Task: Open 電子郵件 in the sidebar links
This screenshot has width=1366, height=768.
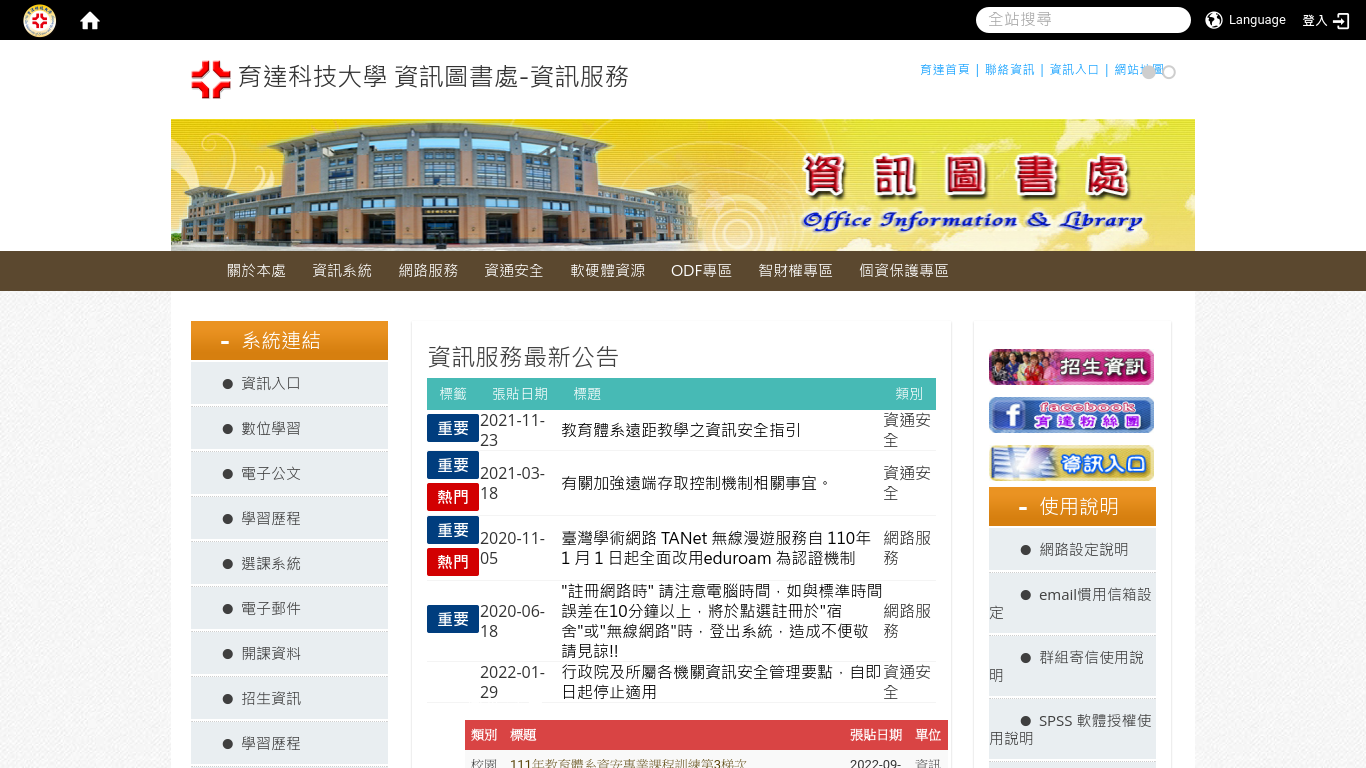Action: click(270, 608)
